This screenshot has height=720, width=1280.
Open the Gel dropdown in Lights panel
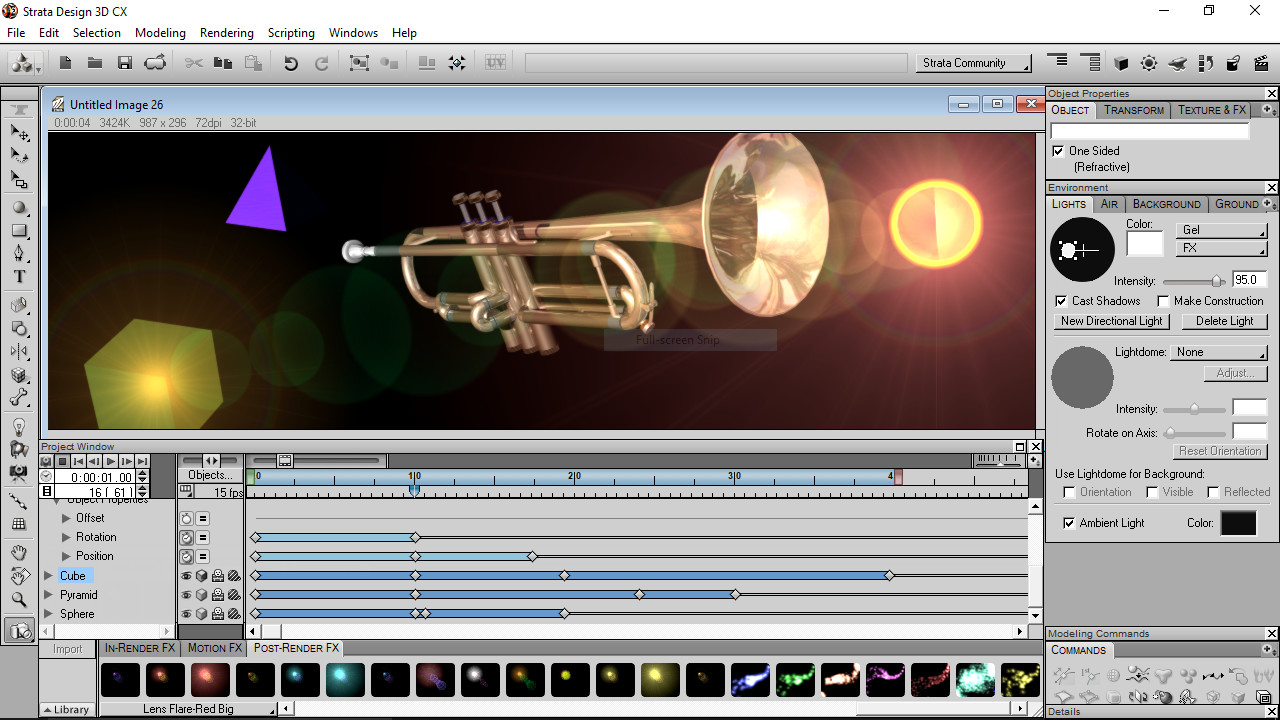click(x=1221, y=230)
